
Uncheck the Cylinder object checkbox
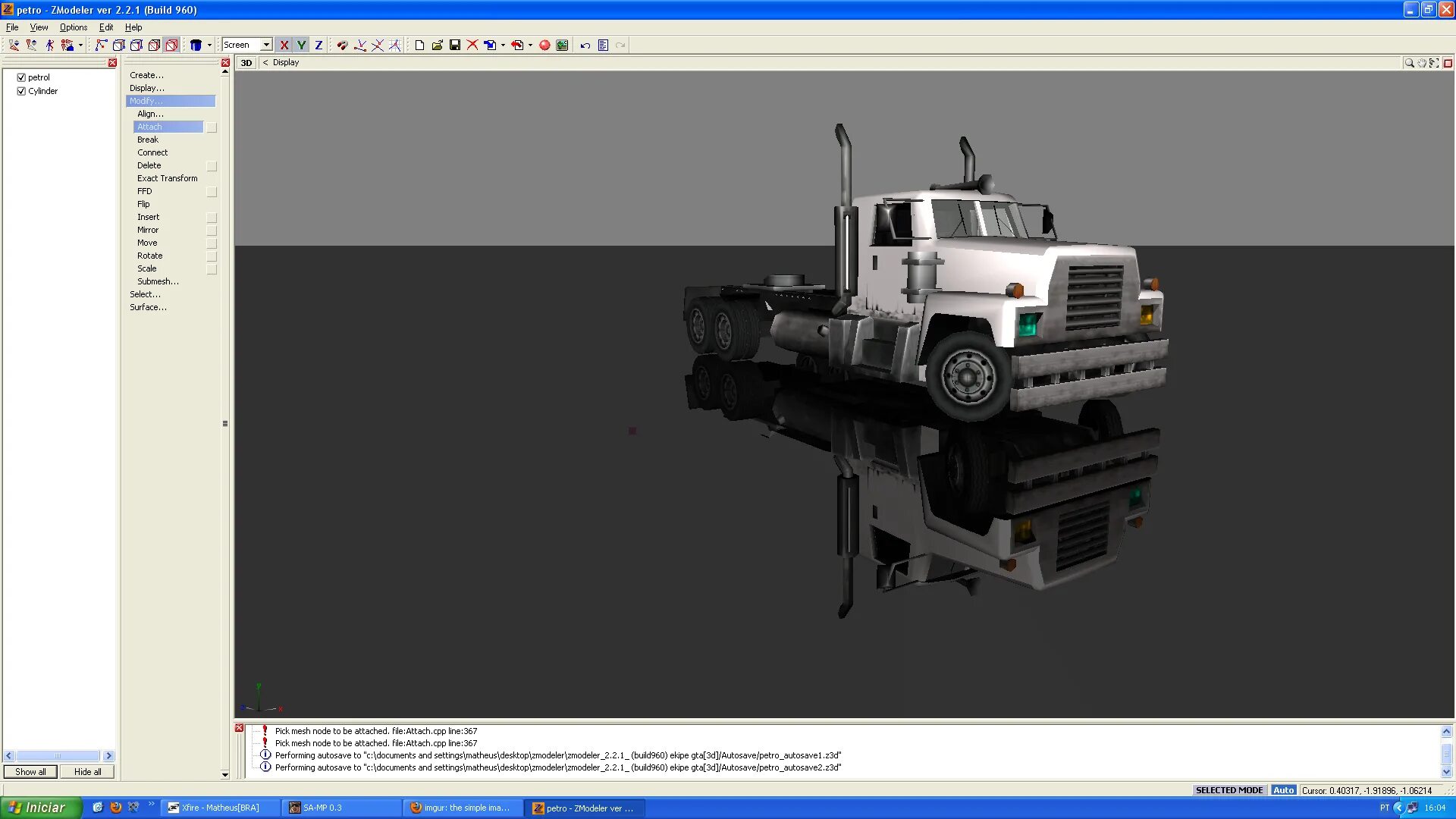[x=21, y=91]
